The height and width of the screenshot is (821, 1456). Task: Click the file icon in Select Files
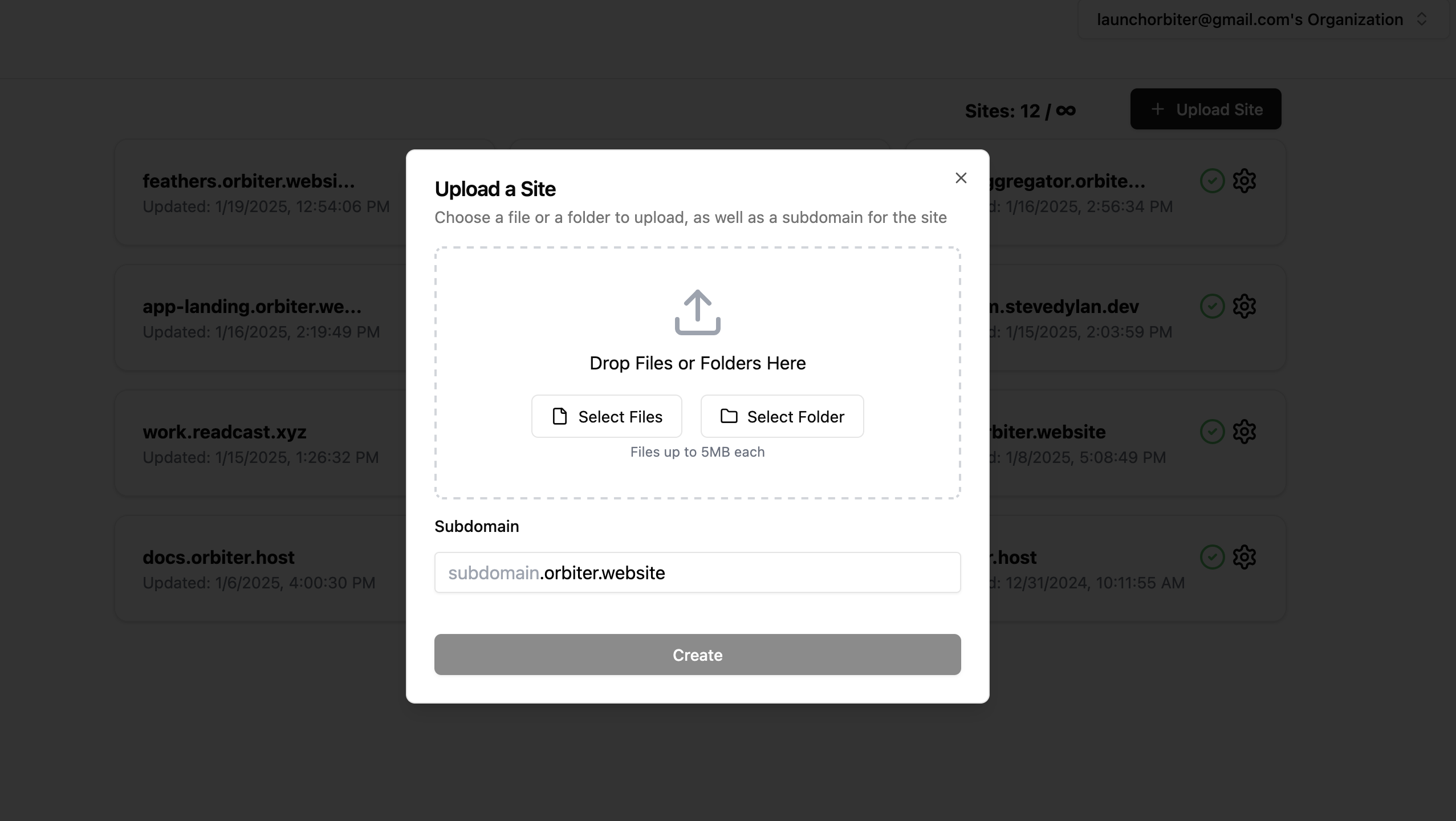point(560,416)
